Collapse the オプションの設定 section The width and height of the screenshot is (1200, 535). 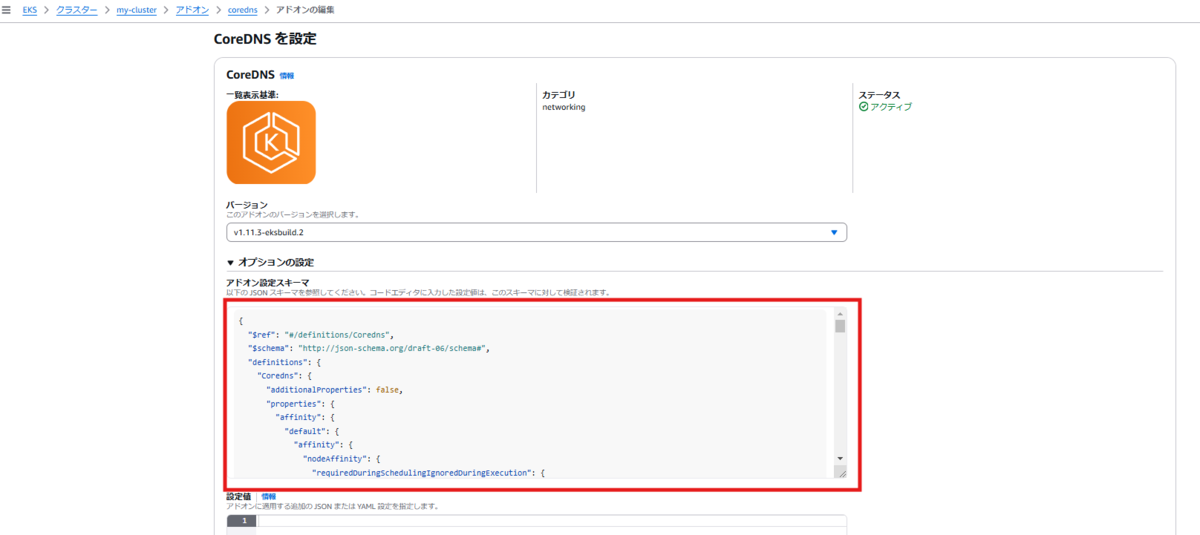270,262
